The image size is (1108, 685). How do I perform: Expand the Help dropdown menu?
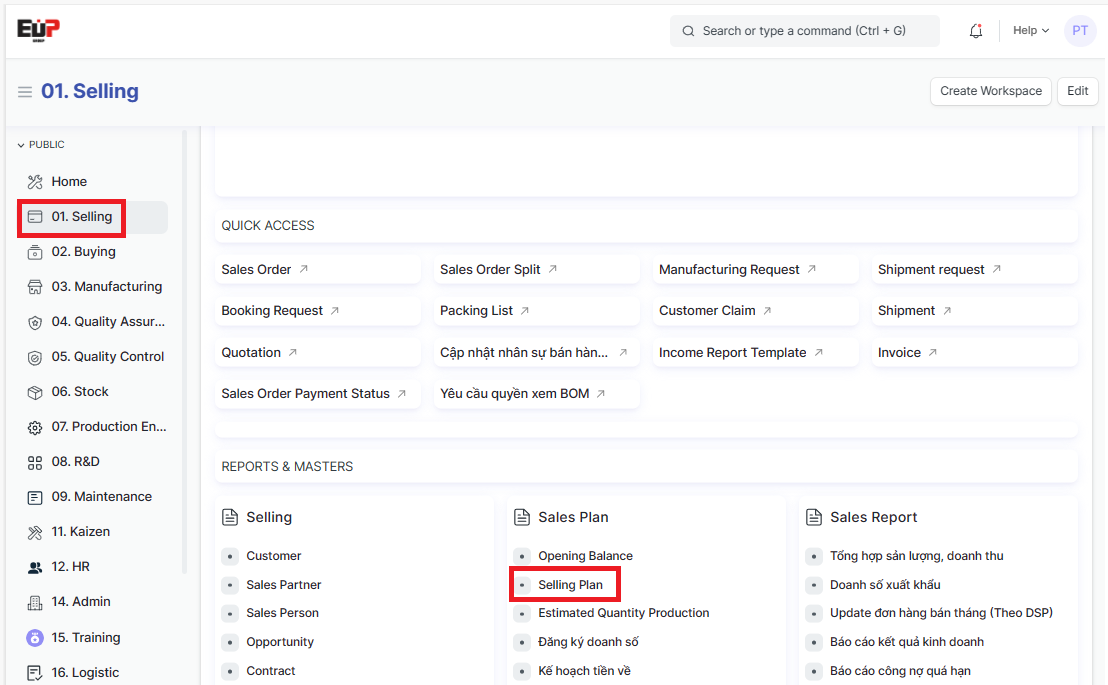[x=1030, y=31]
